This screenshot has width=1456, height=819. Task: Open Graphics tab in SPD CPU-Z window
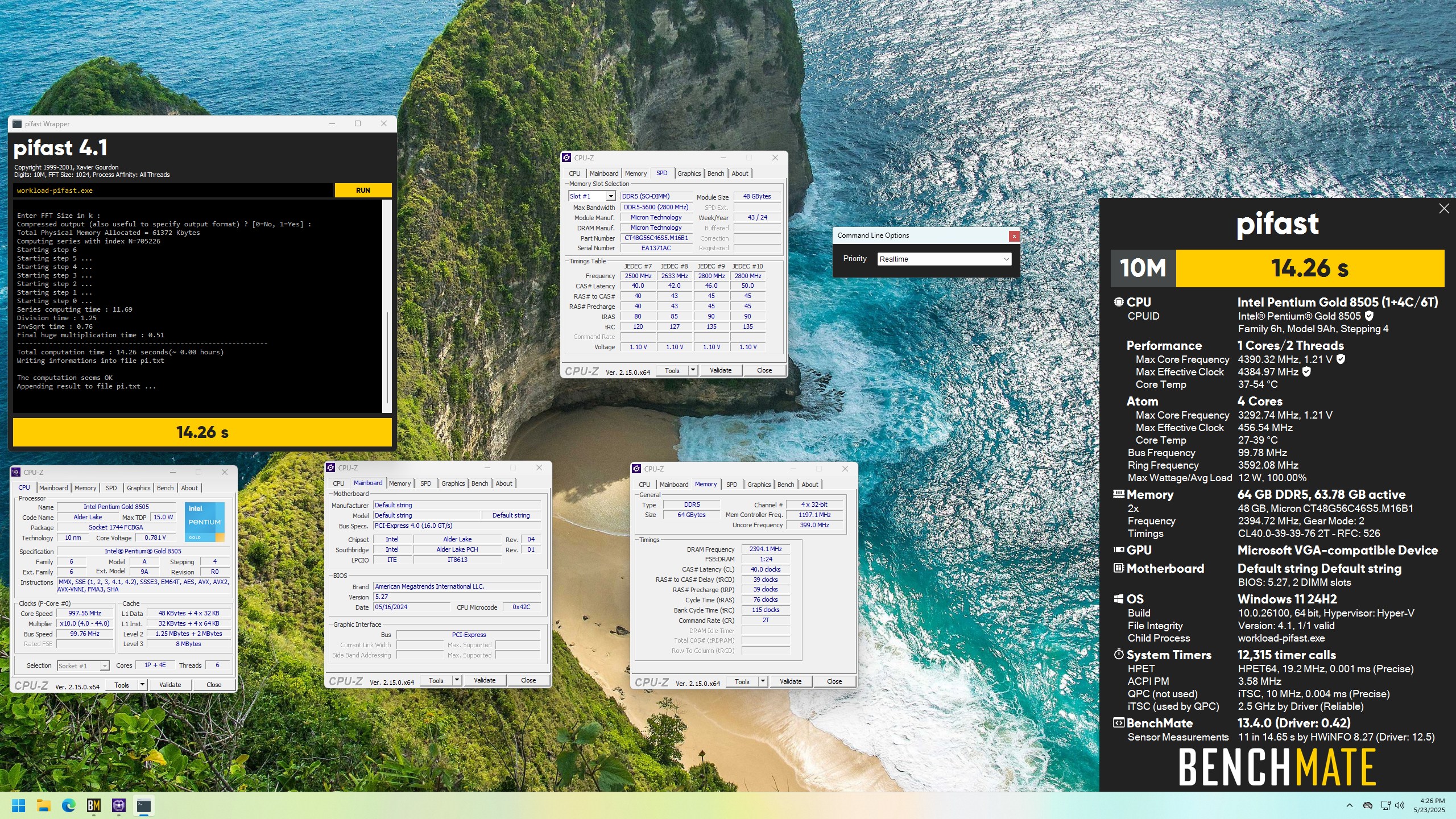tap(689, 173)
